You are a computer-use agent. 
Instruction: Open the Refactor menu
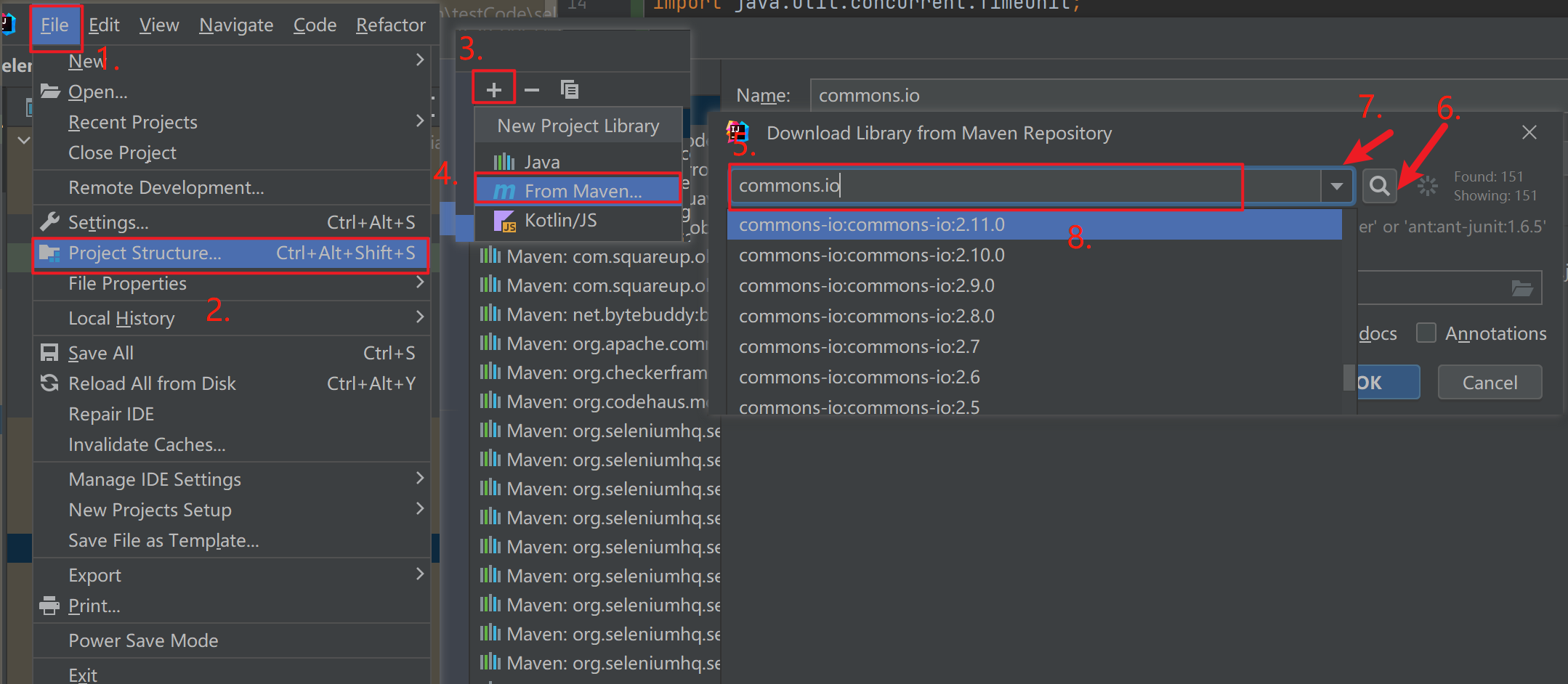tap(390, 25)
